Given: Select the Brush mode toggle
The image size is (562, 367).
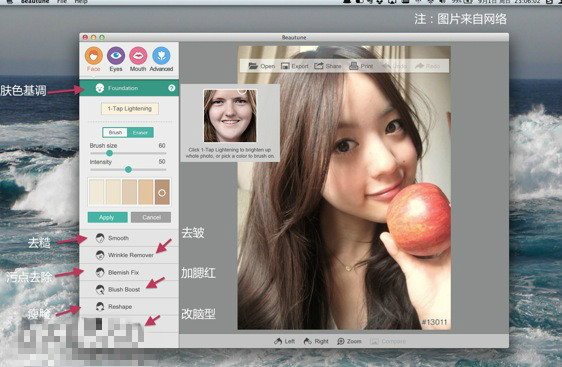Looking at the screenshot, I should pyautogui.click(x=115, y=133).
